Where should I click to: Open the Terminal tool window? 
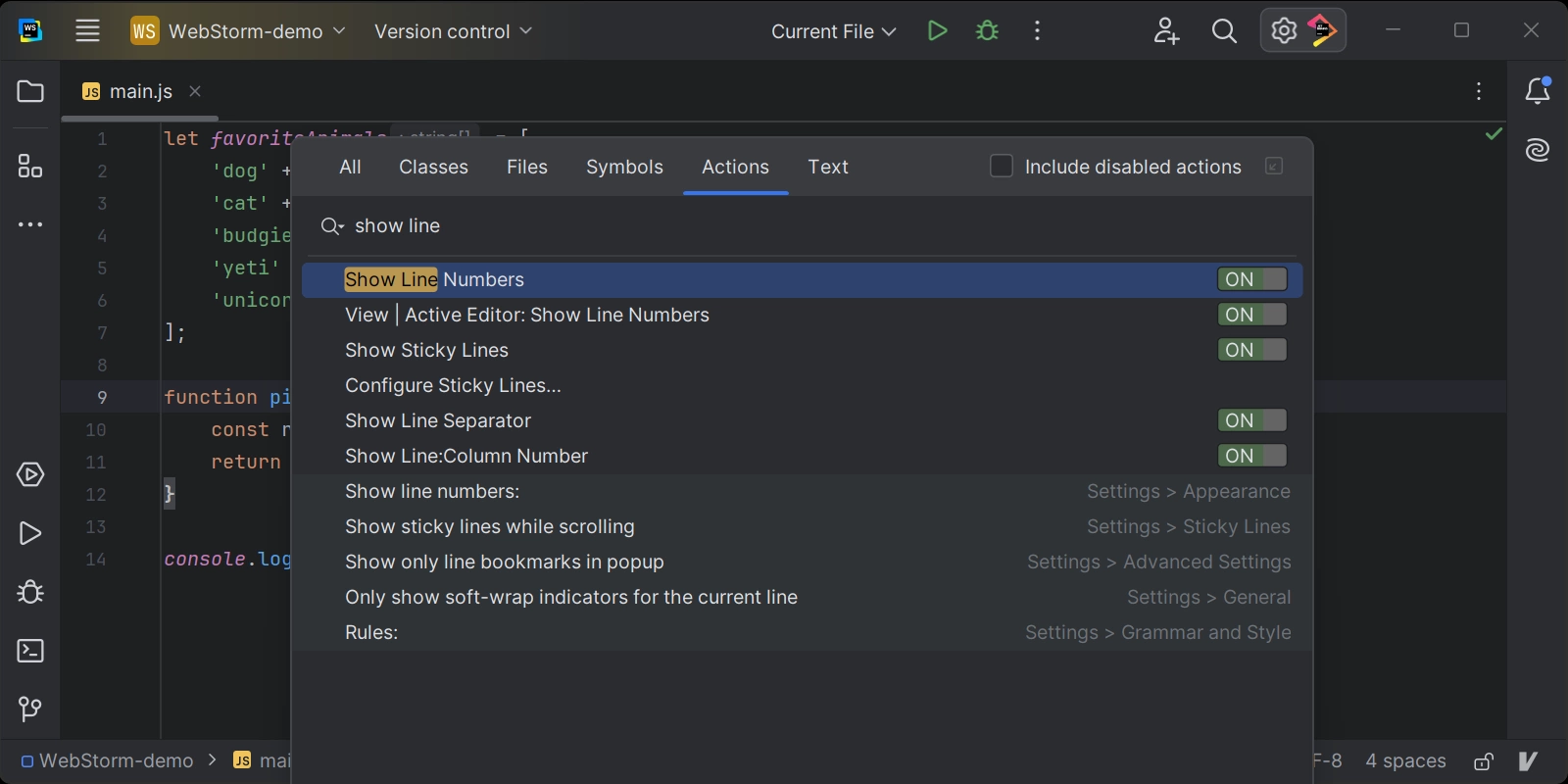(x=30, y=651)
